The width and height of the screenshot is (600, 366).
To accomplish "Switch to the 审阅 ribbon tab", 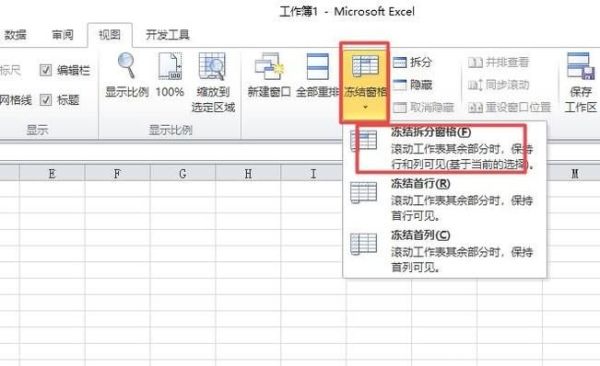I will click(x=63, y=35).
